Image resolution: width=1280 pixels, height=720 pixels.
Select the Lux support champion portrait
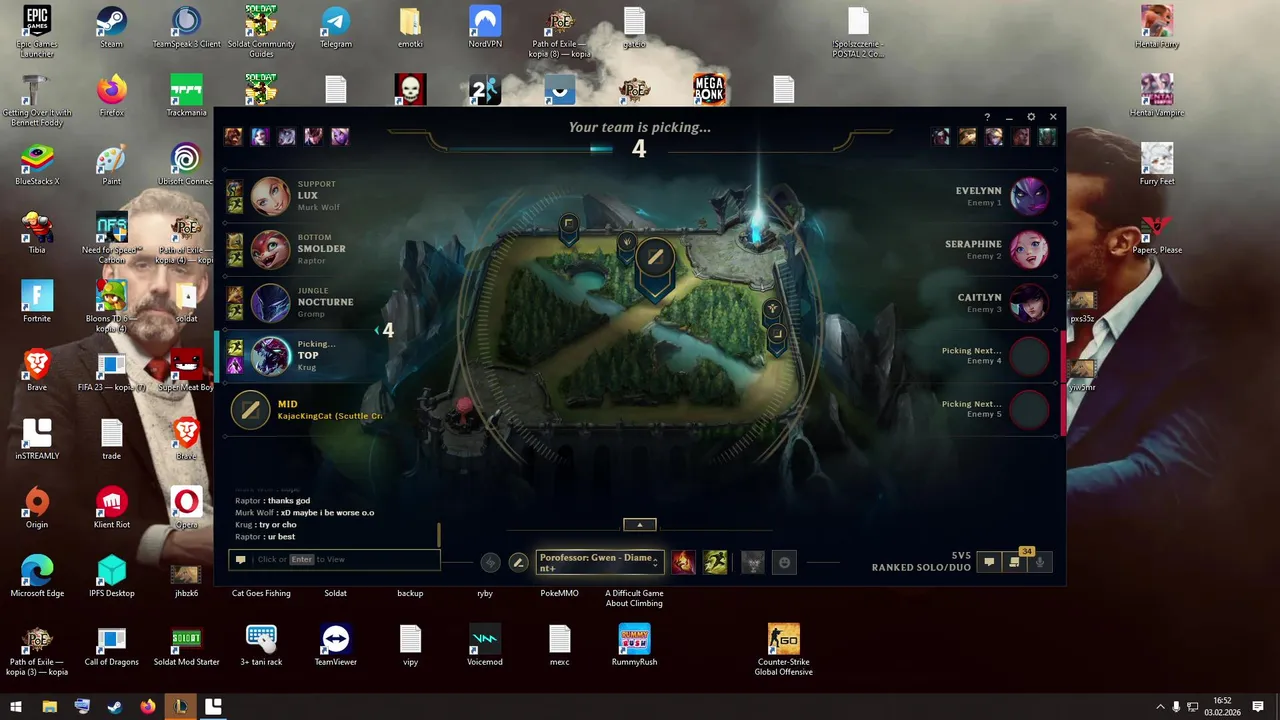tap(270, 196)
